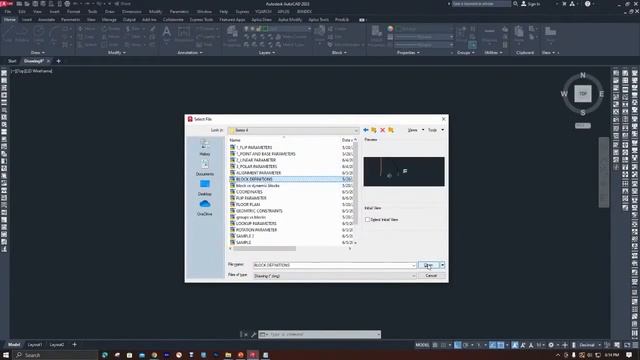
Task: Open the Views dropdown in Select File dialog
Action: (x=416, y=130)
